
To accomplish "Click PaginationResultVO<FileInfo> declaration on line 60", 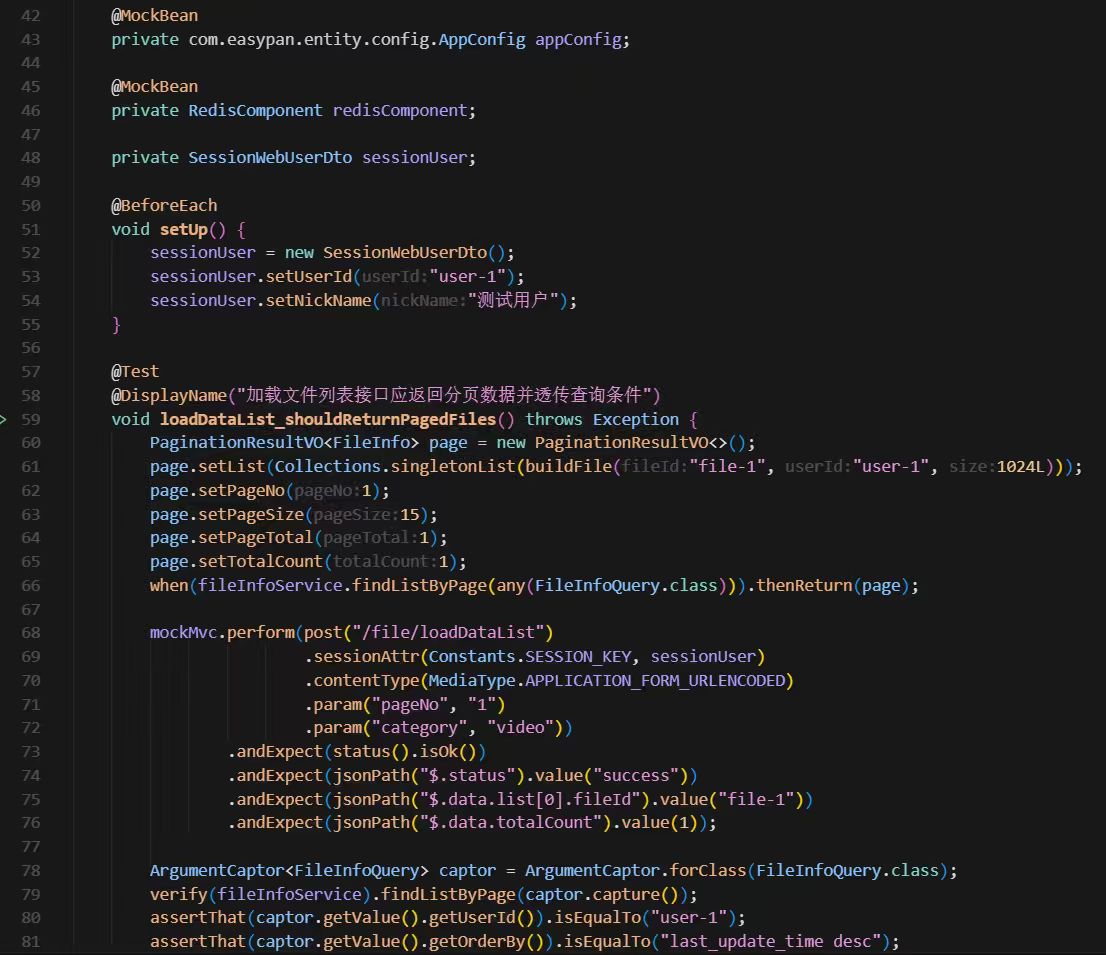I will pos(284,443).
